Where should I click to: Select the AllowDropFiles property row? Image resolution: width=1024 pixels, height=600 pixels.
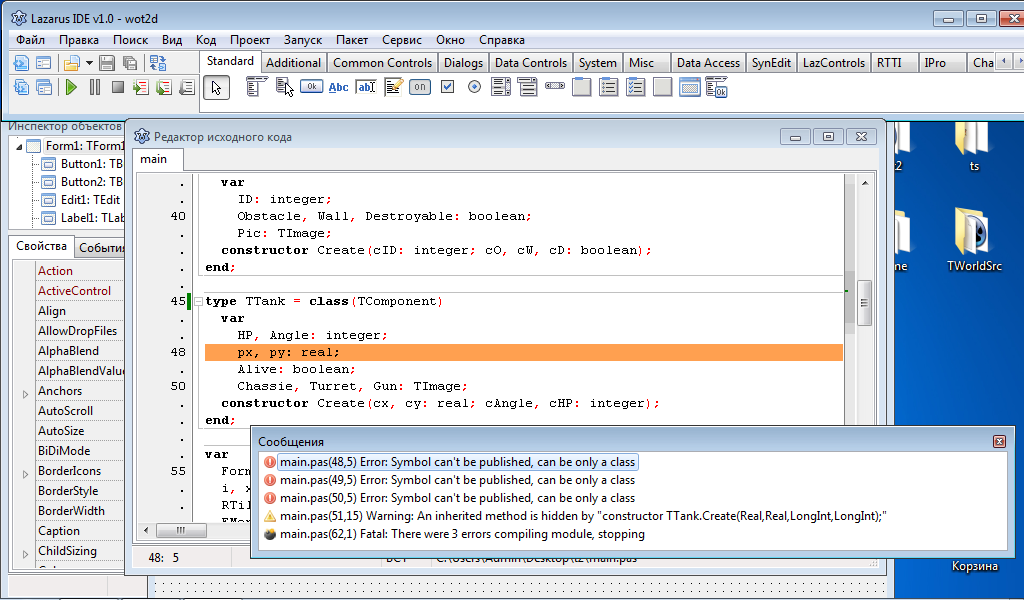[x=80, y=331]
